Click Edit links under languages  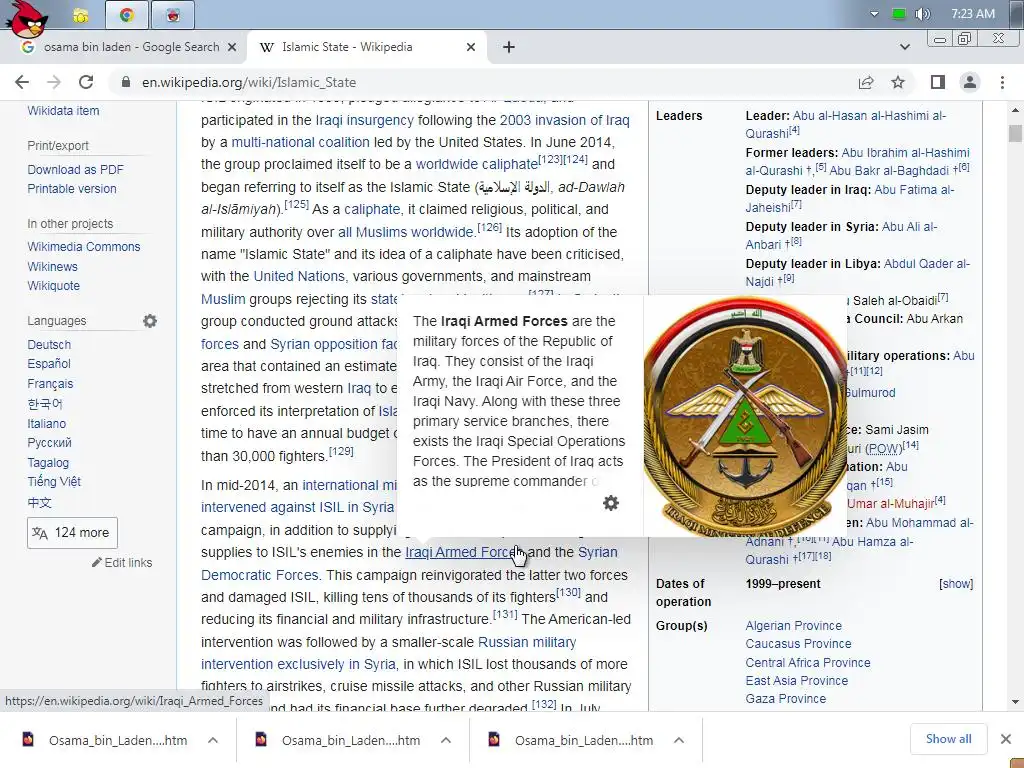pos(122,562)
